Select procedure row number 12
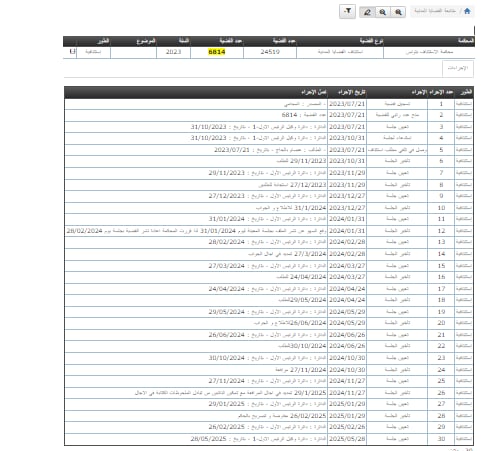This screenshot has height=451, width=492. (x=269, y=231)
